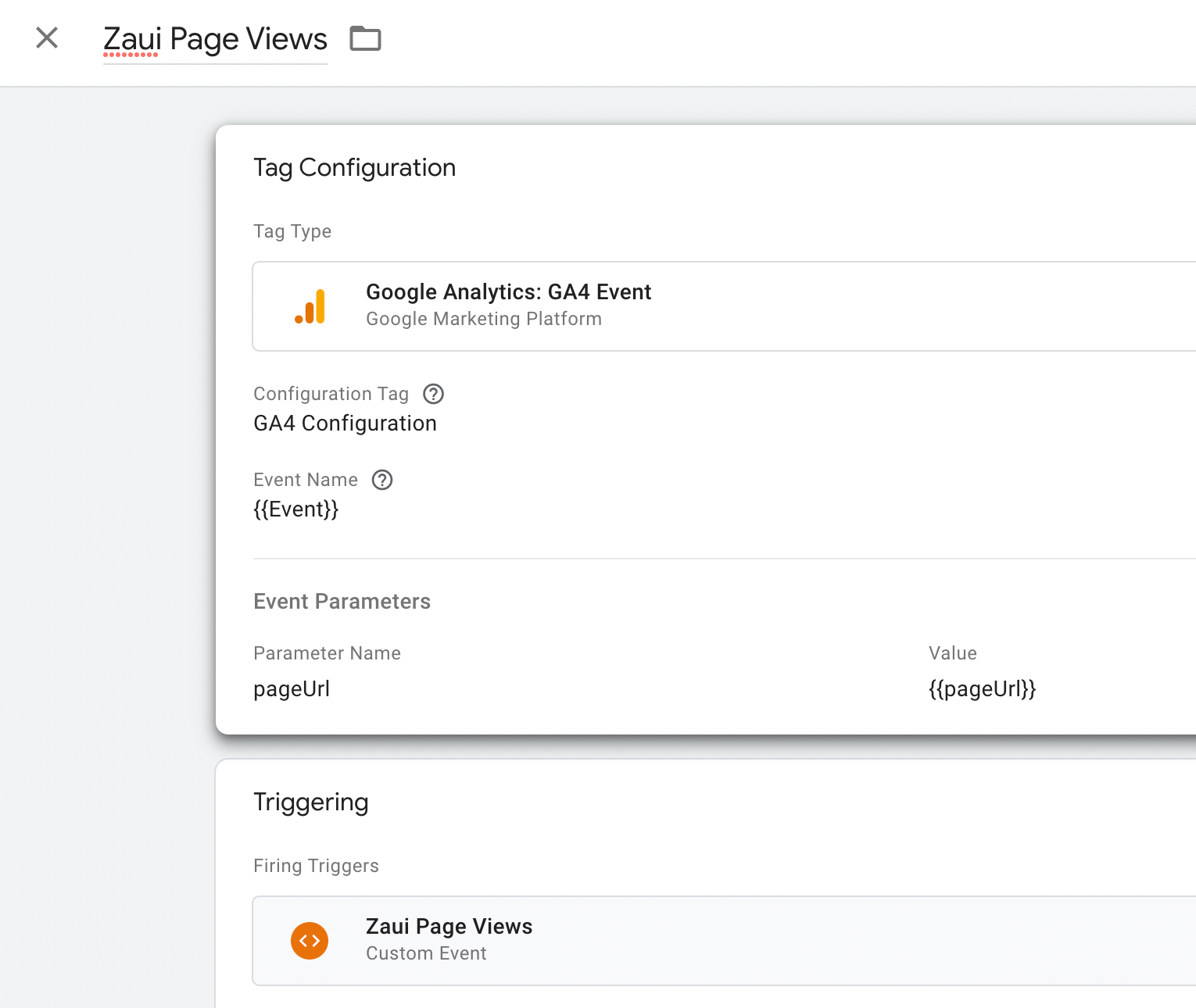Viewport: 1196px width, 1008px height.
Task: Switch to the Triggering section
Action: pos(310,802)
